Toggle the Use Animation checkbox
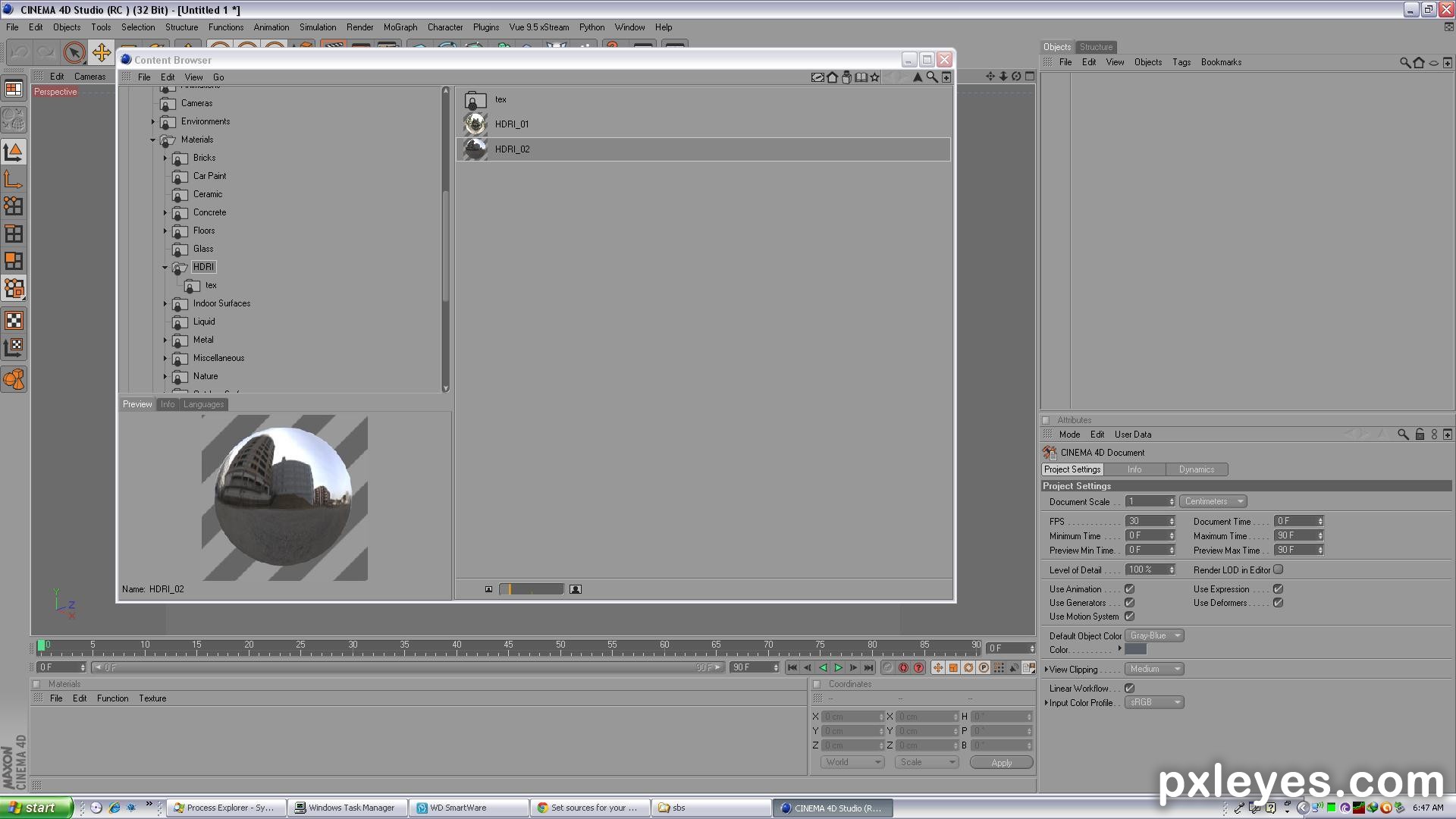Viewport: 1456px width, 819px height. tap(1129, 589)
